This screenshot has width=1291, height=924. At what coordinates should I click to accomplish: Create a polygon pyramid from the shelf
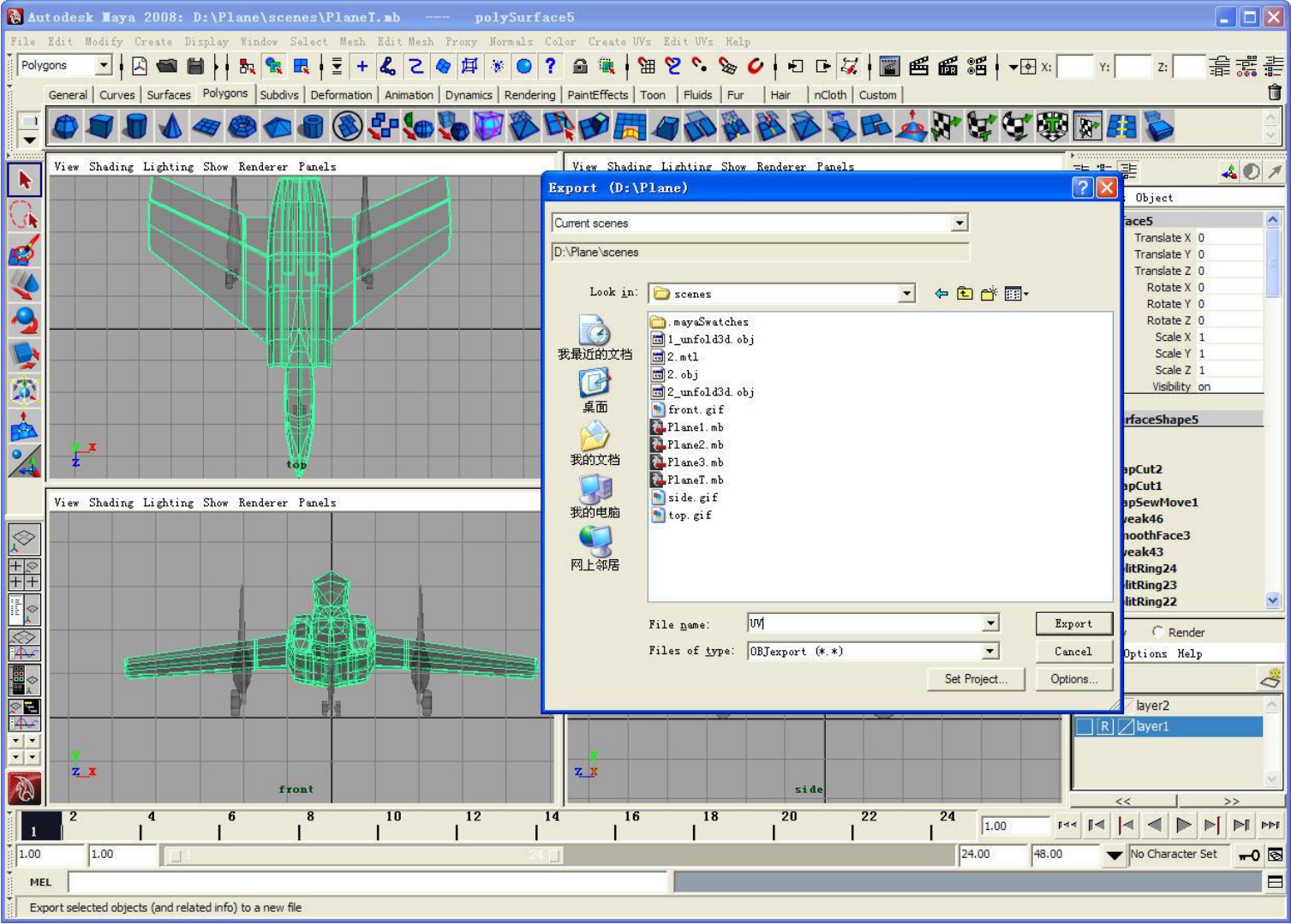click(x=278, y=127)
